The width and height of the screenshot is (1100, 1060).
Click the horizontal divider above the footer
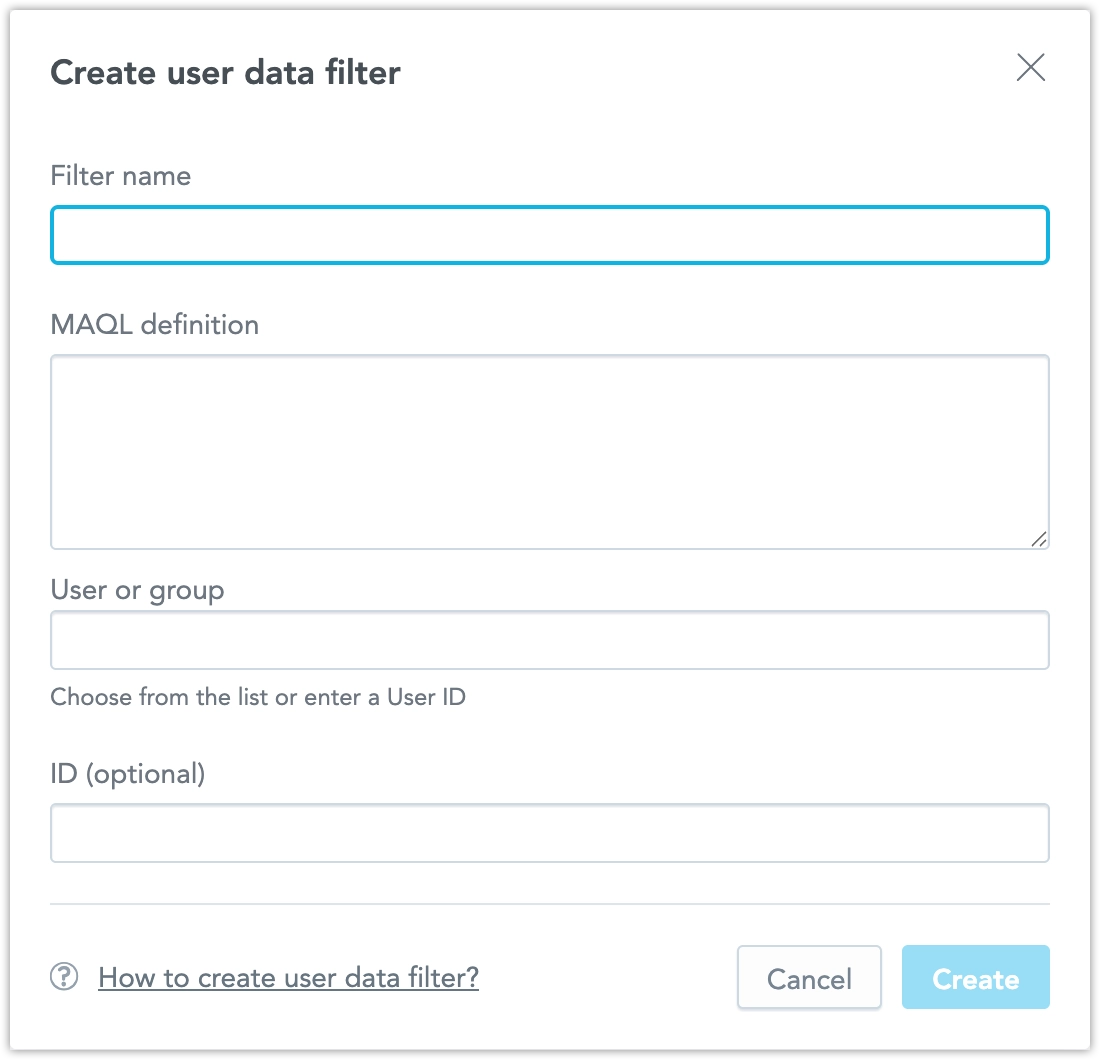(x=549, y=904)
